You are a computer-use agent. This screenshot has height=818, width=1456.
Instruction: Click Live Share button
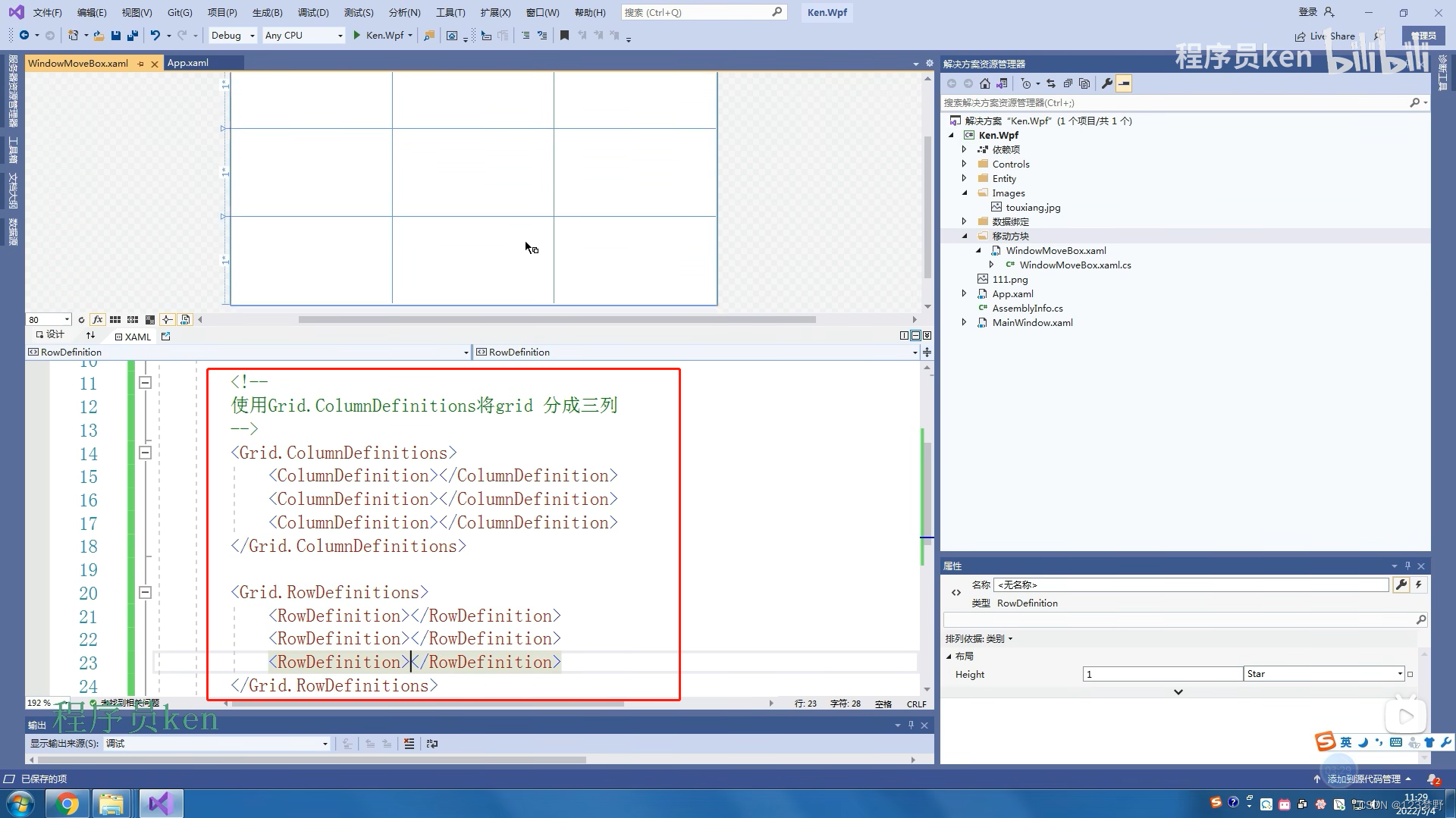pos(1325,36)
